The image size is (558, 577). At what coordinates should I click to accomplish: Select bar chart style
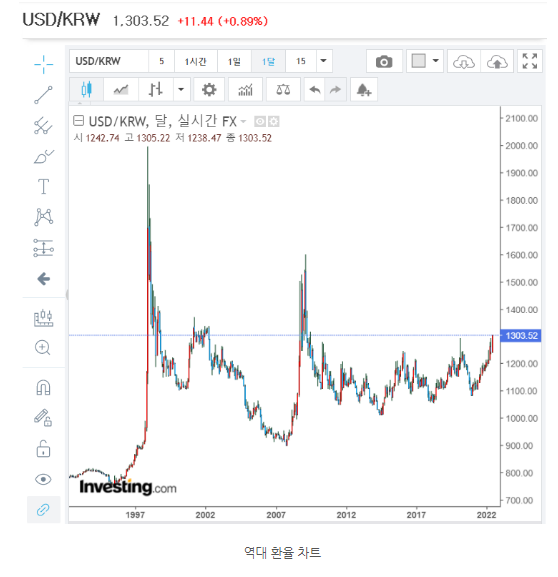[155, 89]
